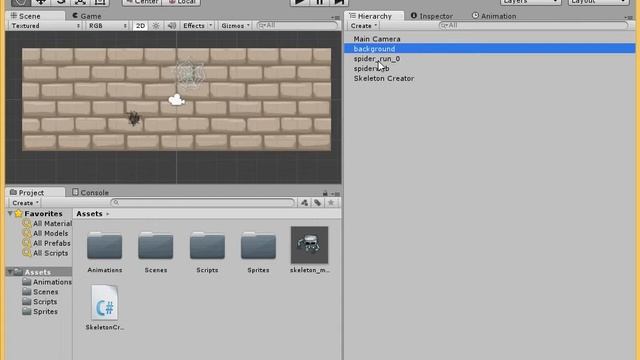Image resolution: width=640 pixels, height=360 pixels.
Task: Toggle the Center pivot mode button
Action: pos(142,2)
